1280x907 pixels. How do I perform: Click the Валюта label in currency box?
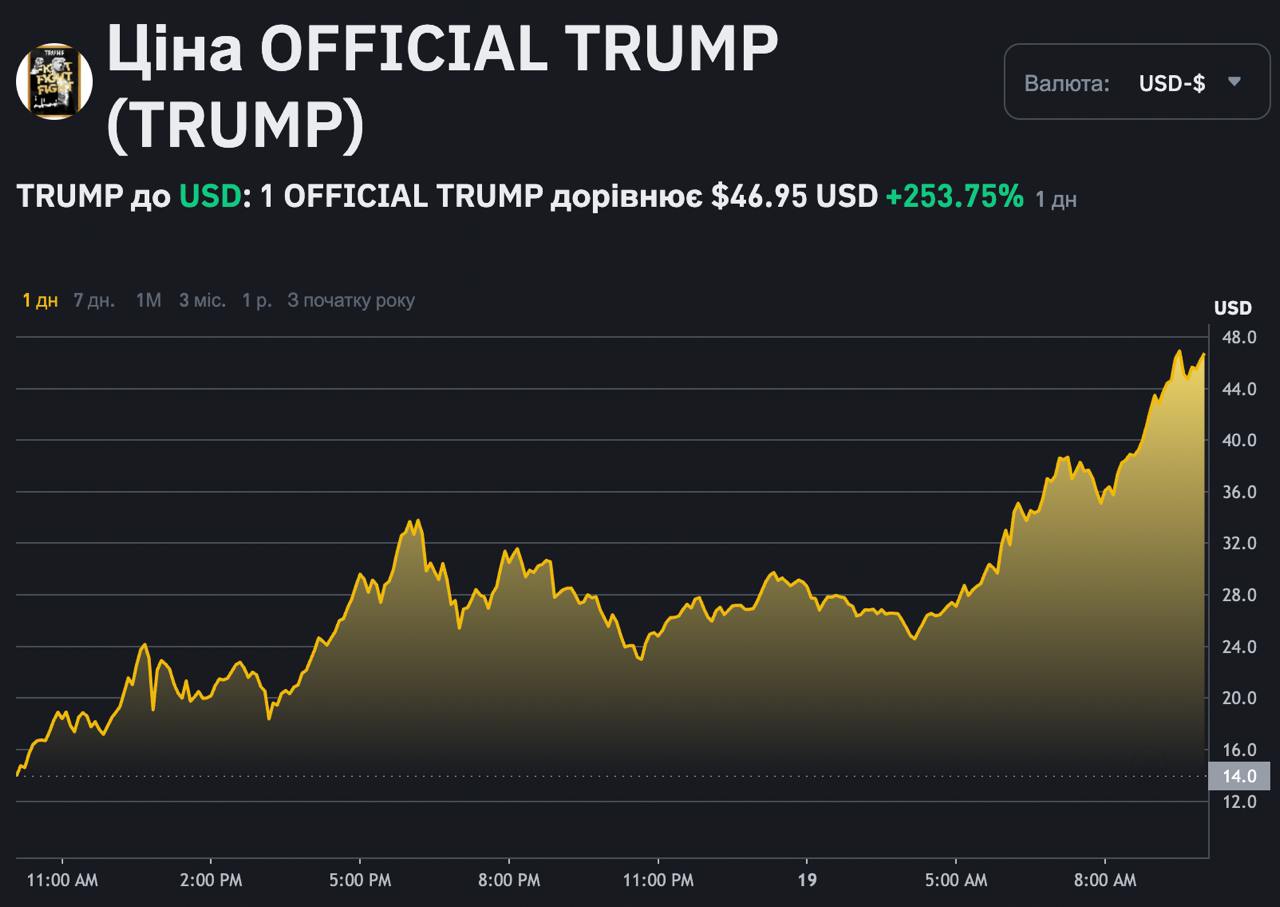[x=1066, y=83]
